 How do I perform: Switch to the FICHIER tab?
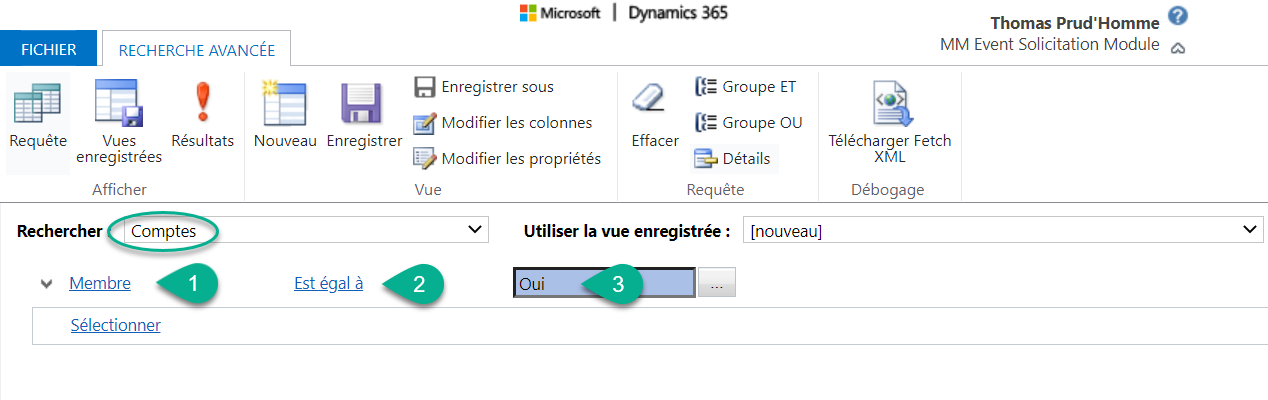point(49,49)
